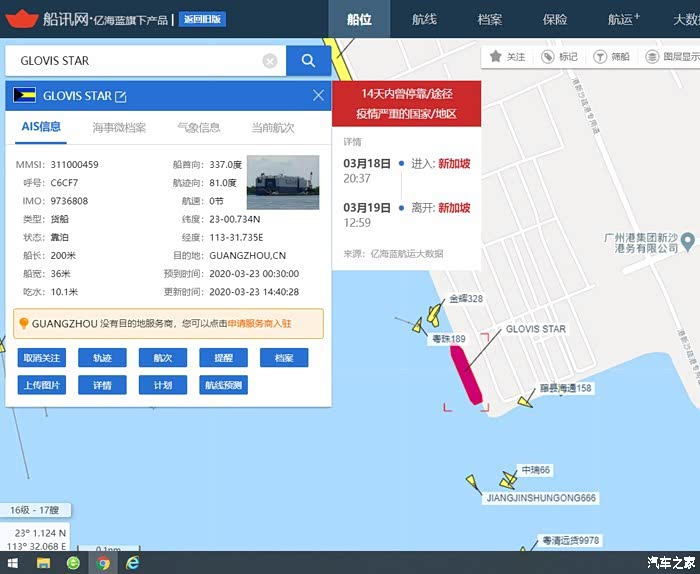Image resolution: width=700 pixels, height=574 pixels.
Task: Click the 上传图片 button
Action: pos(42,385)
